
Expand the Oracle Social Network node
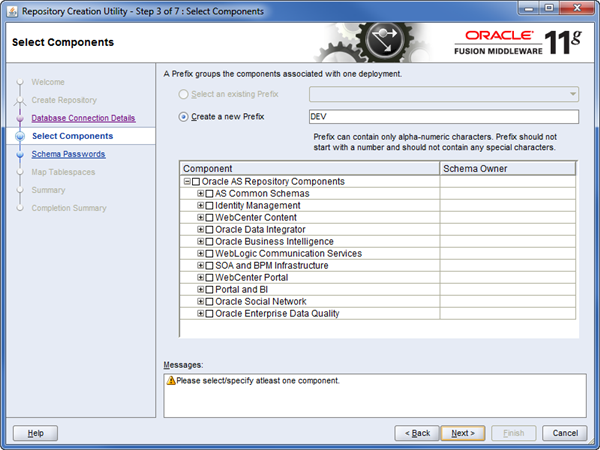click(x=200, y=301)
